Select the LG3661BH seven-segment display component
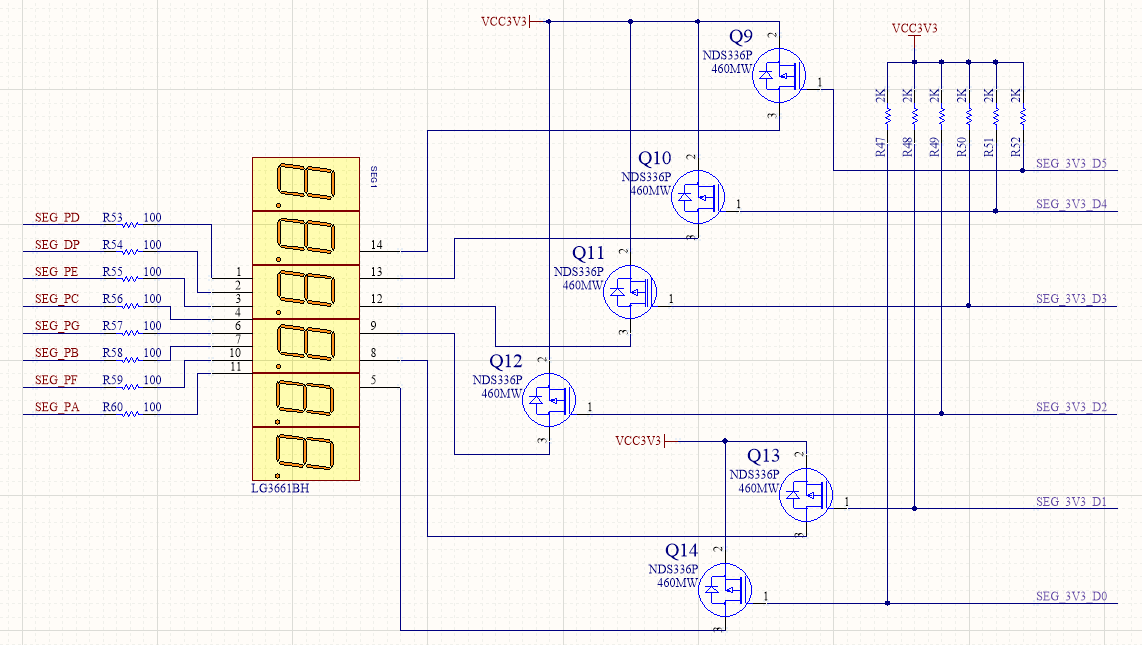Viewport: 1142px width, 645px height. [306, 319]
